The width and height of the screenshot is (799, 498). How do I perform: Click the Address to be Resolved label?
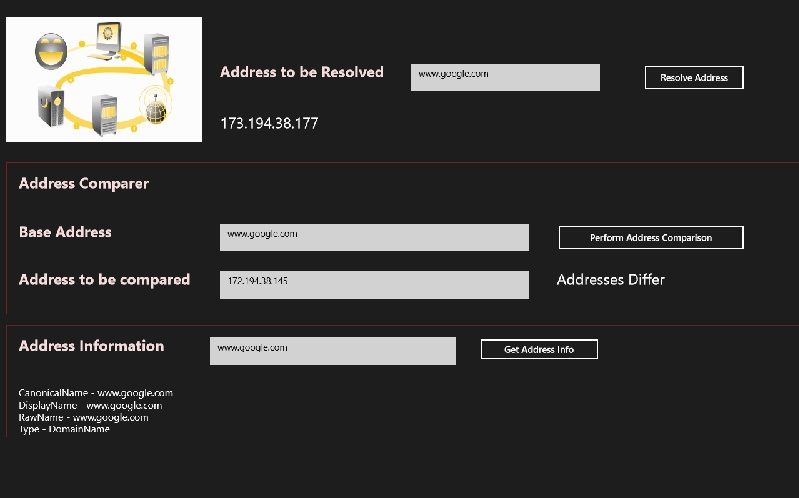[x=302, y=72]
